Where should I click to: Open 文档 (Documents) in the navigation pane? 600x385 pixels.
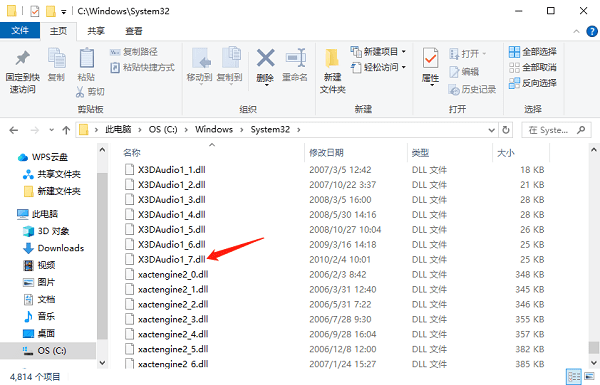pyautogui.click(x=39, y=299)
